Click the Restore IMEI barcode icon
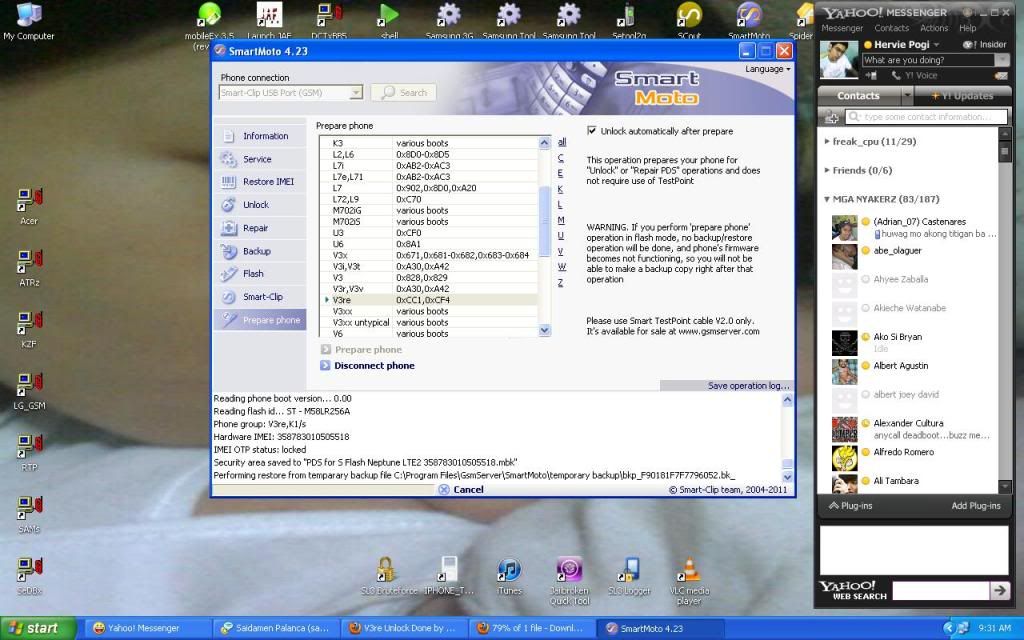The width and height of the screenshot is (1024, 640). tap(229, 182)
